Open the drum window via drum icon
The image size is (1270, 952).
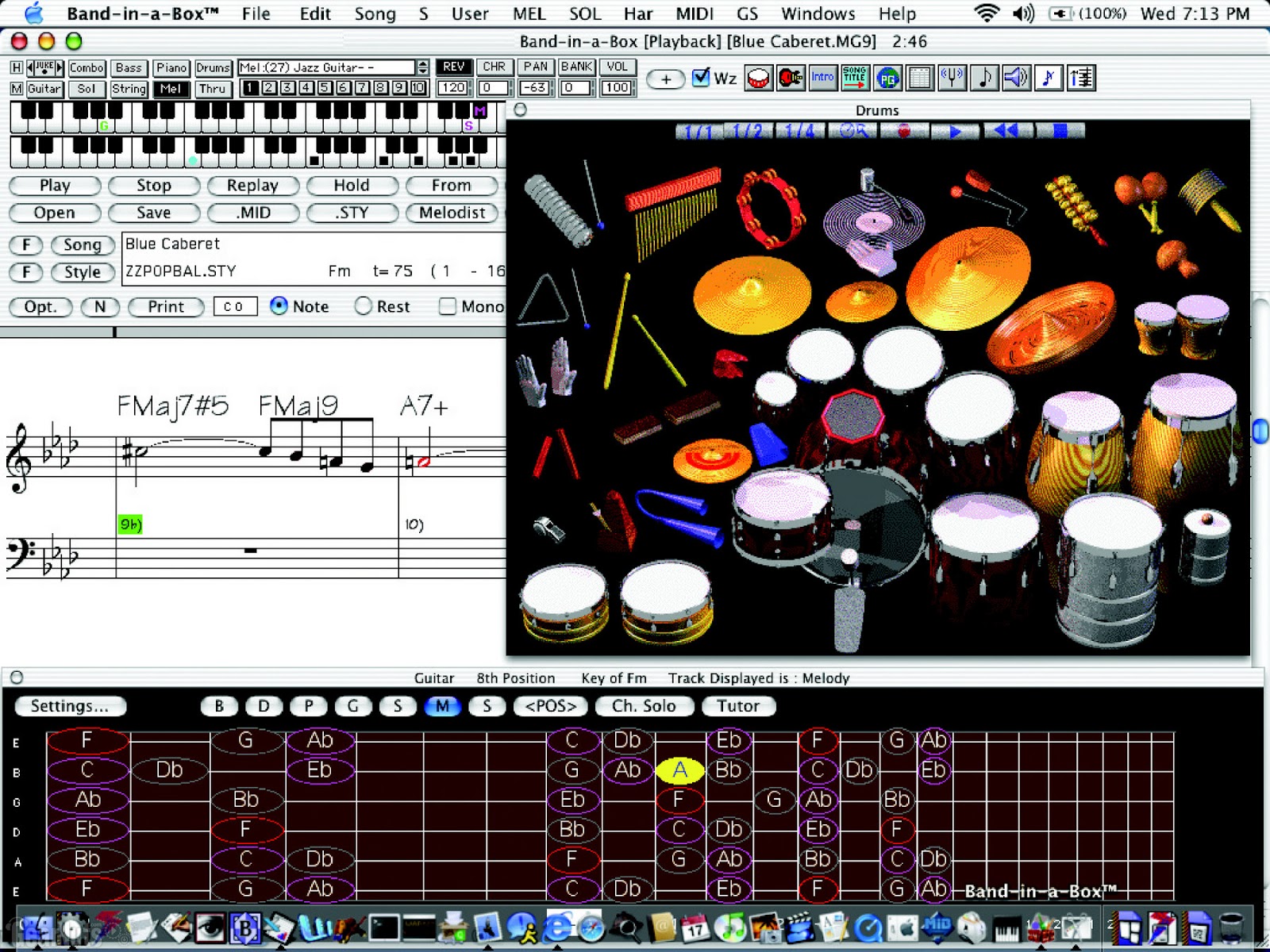pos(759,78)
